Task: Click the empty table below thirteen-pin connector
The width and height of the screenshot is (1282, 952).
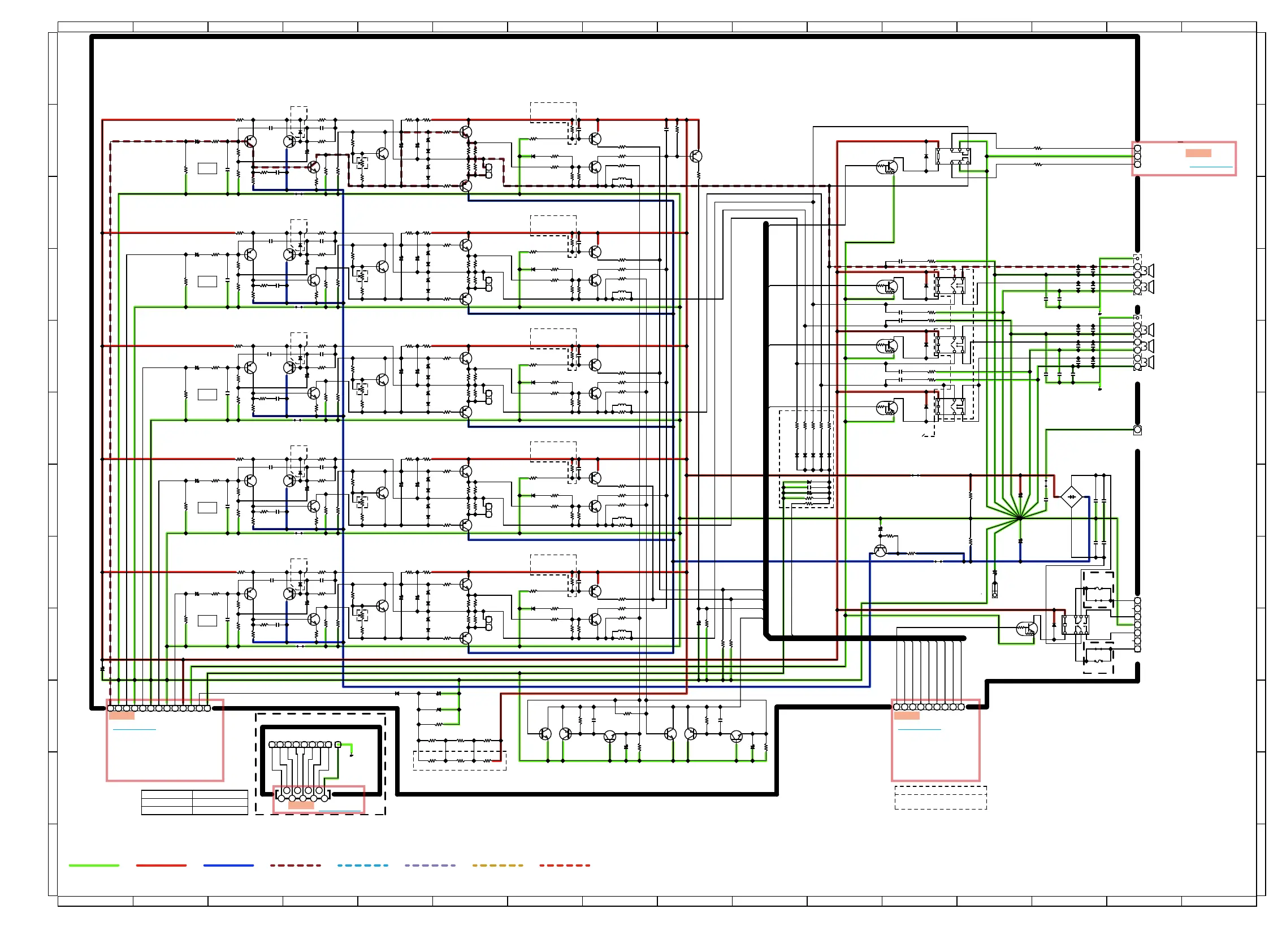Action: click(x=195, y=802)
